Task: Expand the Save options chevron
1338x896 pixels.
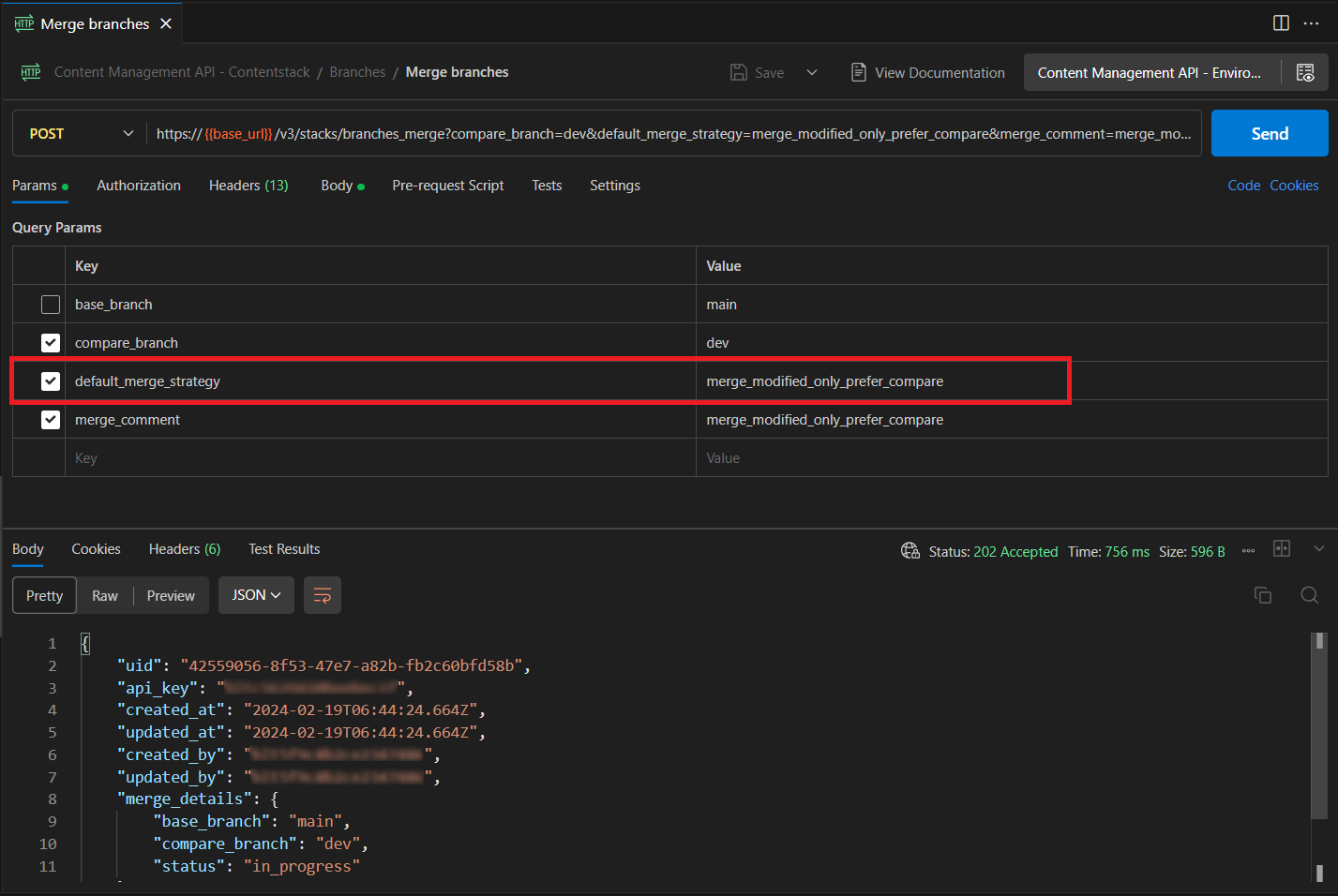Action: tap(812, 72)
